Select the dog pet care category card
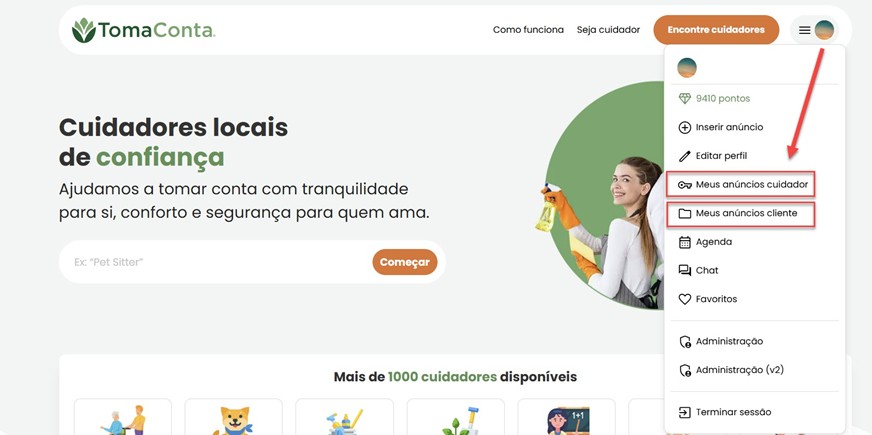This screenshot has height=435, width=872. [234, 417]
